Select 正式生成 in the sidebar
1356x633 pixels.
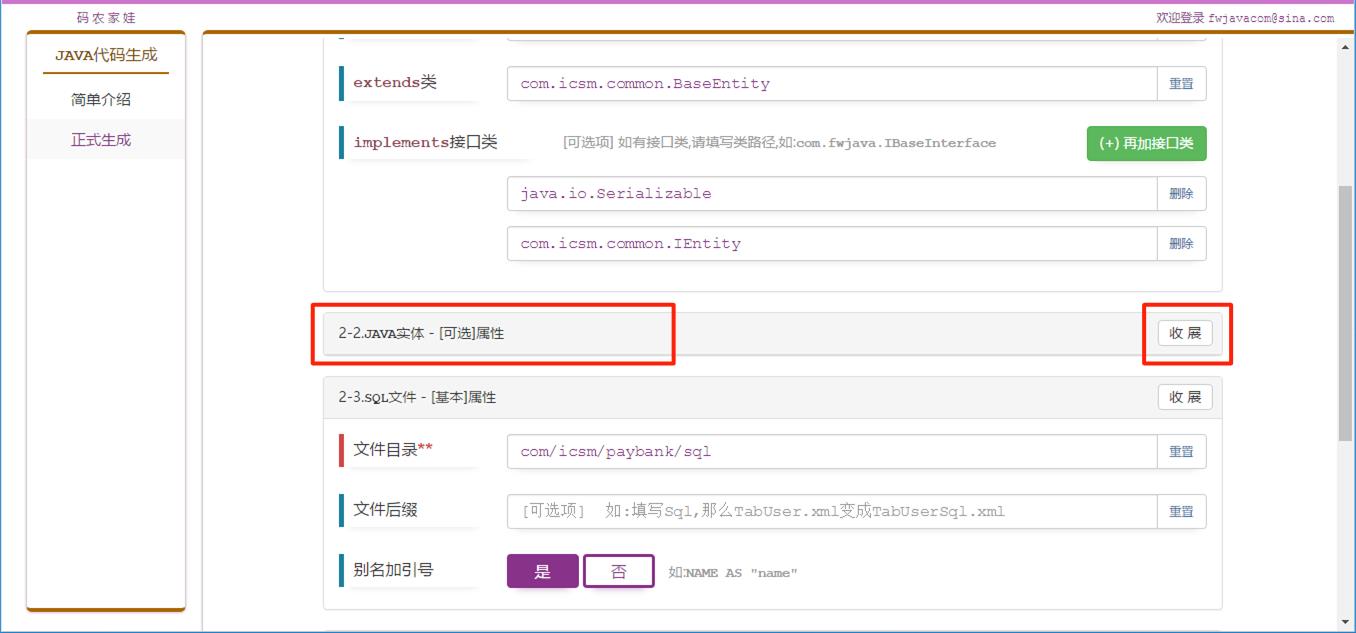[x=101, y=140]
